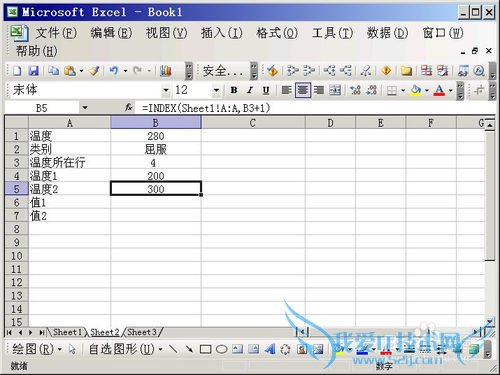The image size is (500, 375).
Task: Open the Font Color dropdown arrow
Action: pyautogui.click(x=451, y=90)
